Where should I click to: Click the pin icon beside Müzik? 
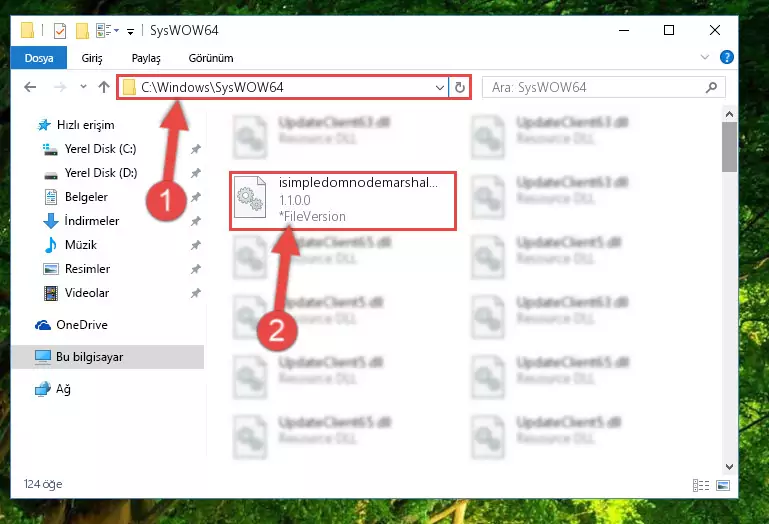196,245
